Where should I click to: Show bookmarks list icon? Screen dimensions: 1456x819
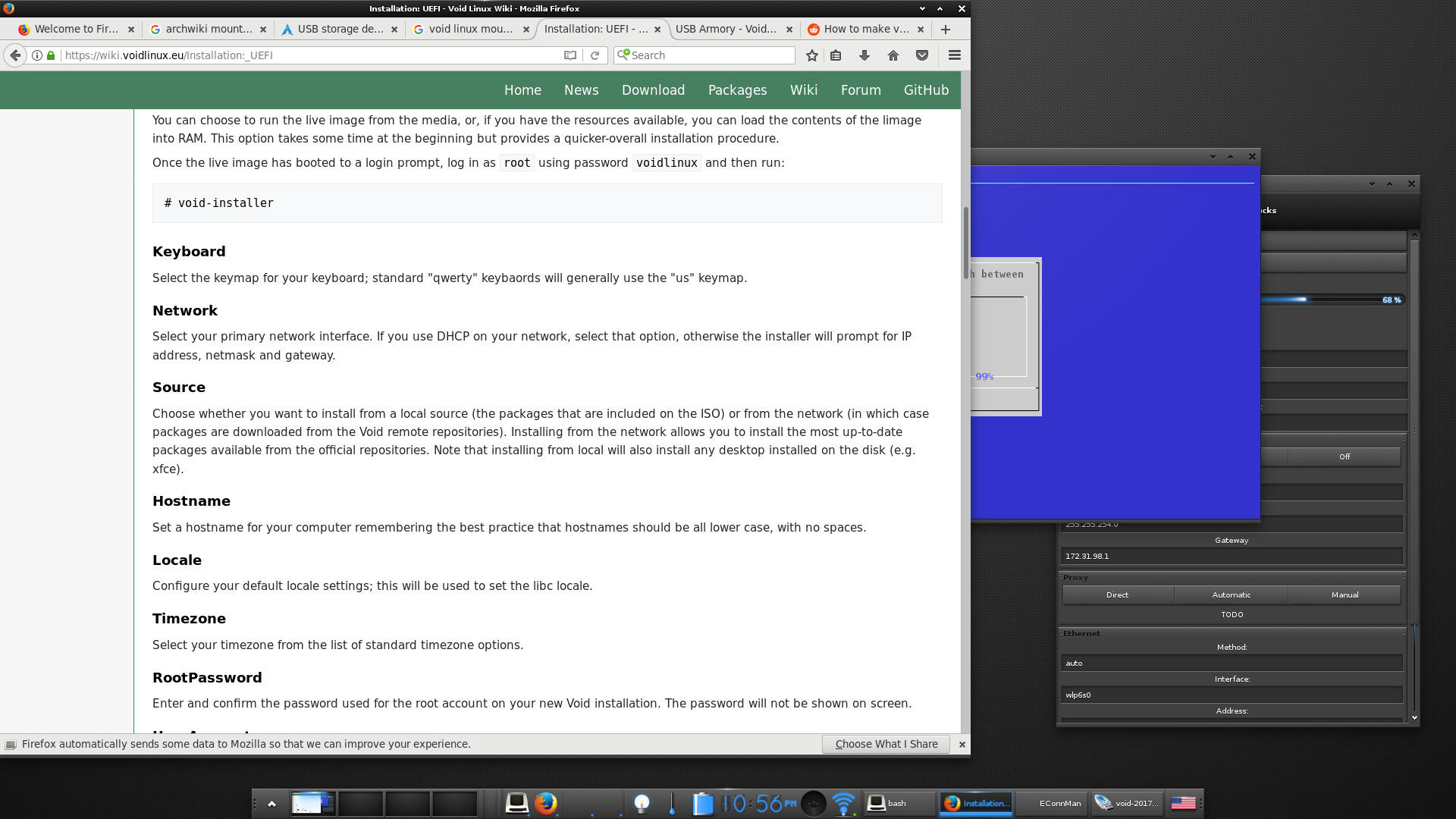point(836,55)
